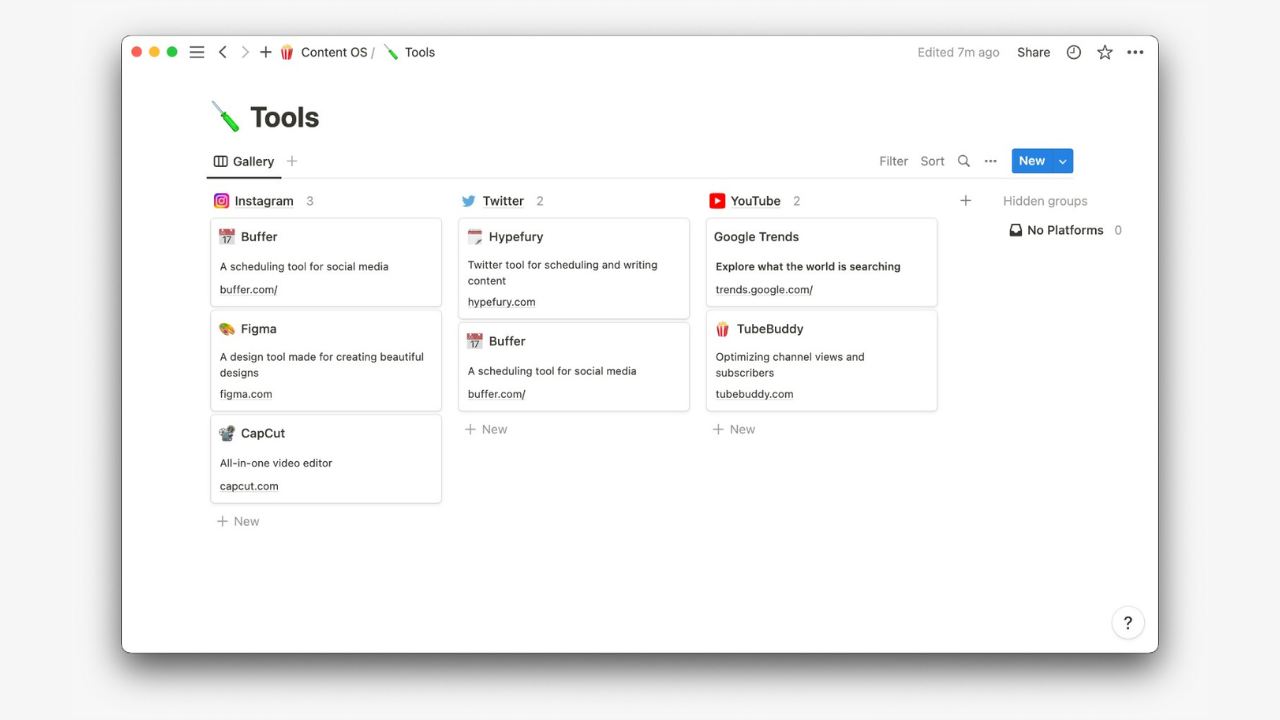
Task: Click the TubeBuddy popcorn icon
Action: pyautogui.click(x=723, y=329)
